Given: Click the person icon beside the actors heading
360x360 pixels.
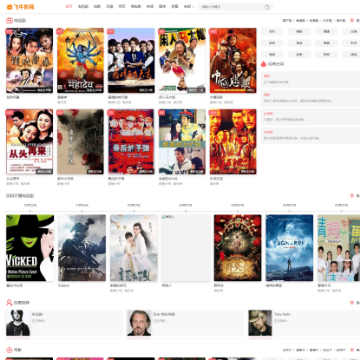Looking at the screenshot, I should 9,303.
